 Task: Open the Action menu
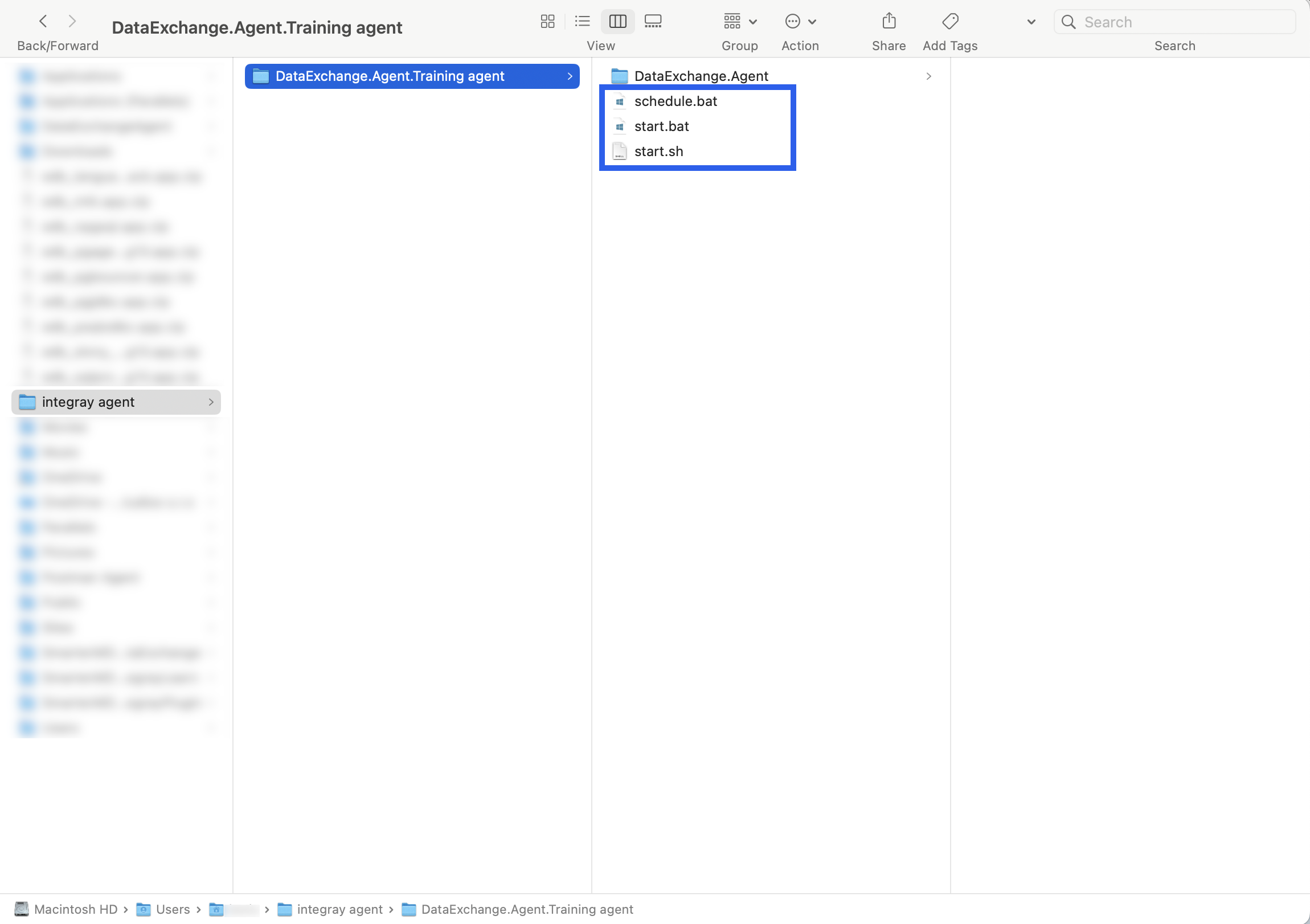click(x=800, y=22)
